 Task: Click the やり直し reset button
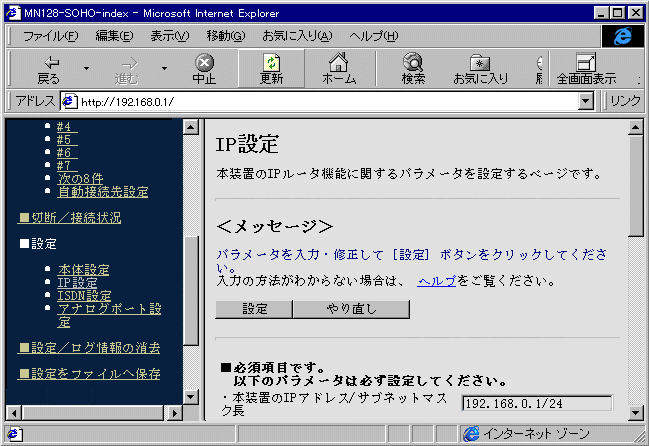(351, 309)
